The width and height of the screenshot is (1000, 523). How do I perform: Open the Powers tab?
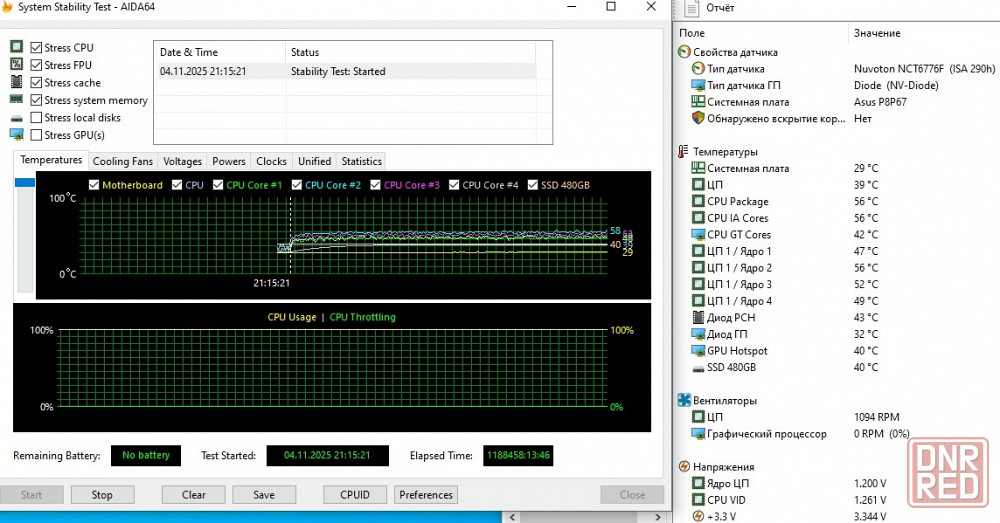click(228, 161)
